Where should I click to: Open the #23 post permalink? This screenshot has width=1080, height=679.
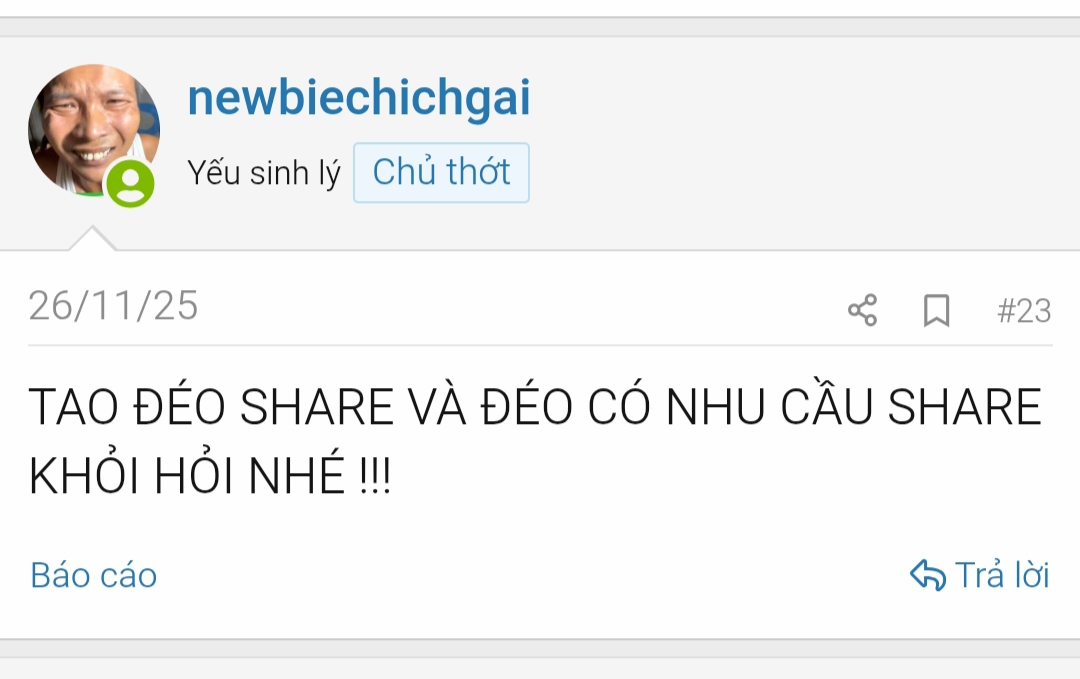[1024, 311]
